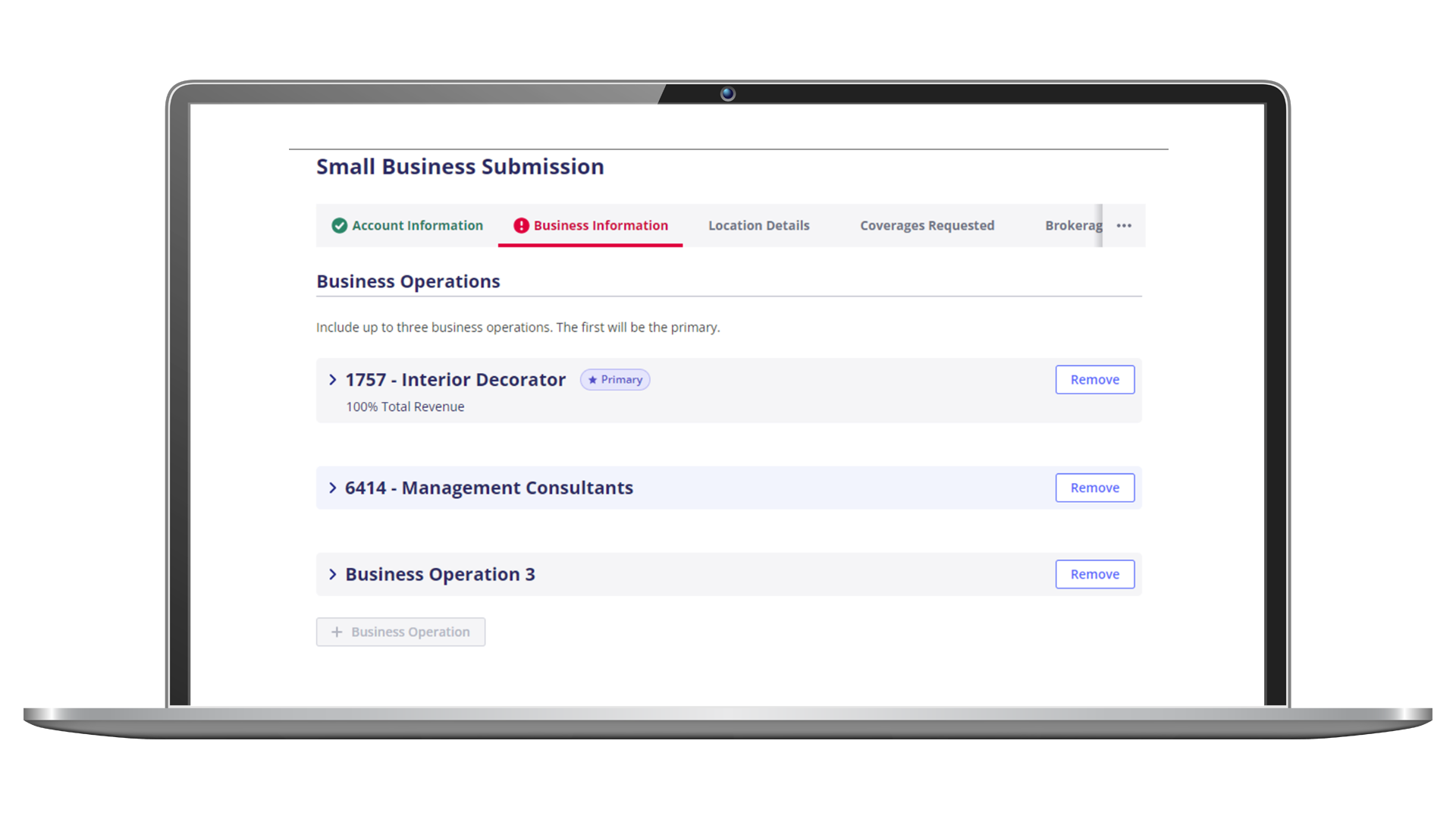Open the partially visible Brokerage tab
Viewport: 1456px width, 819px height.
(1072, 225)
